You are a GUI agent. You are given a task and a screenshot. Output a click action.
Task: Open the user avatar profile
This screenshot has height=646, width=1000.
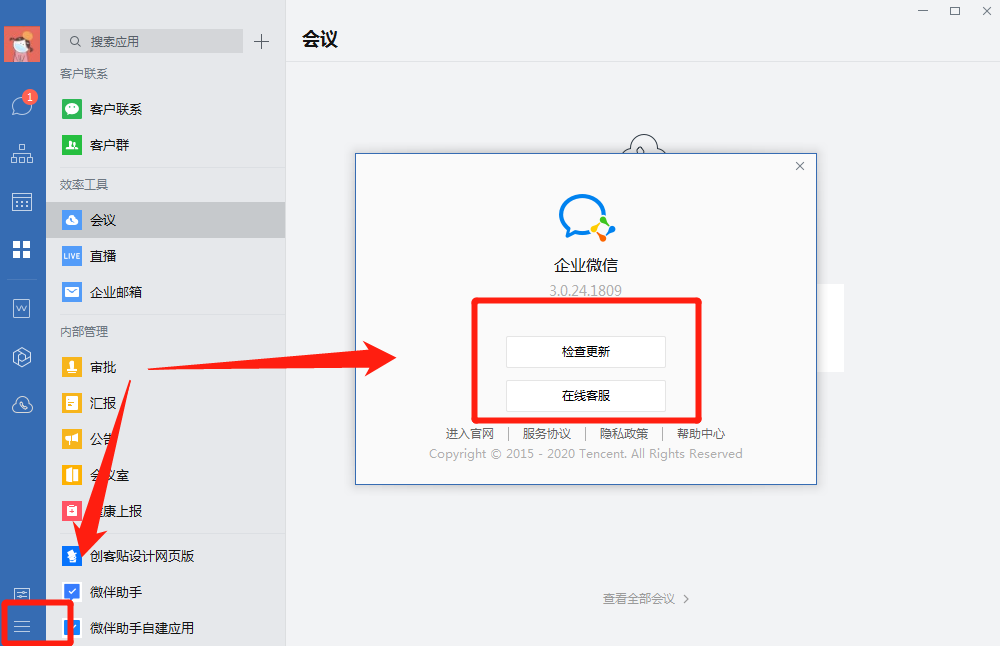22,44
